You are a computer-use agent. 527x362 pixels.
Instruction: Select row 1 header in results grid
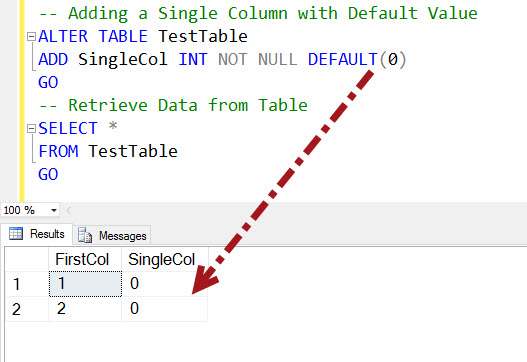(27, 284)
